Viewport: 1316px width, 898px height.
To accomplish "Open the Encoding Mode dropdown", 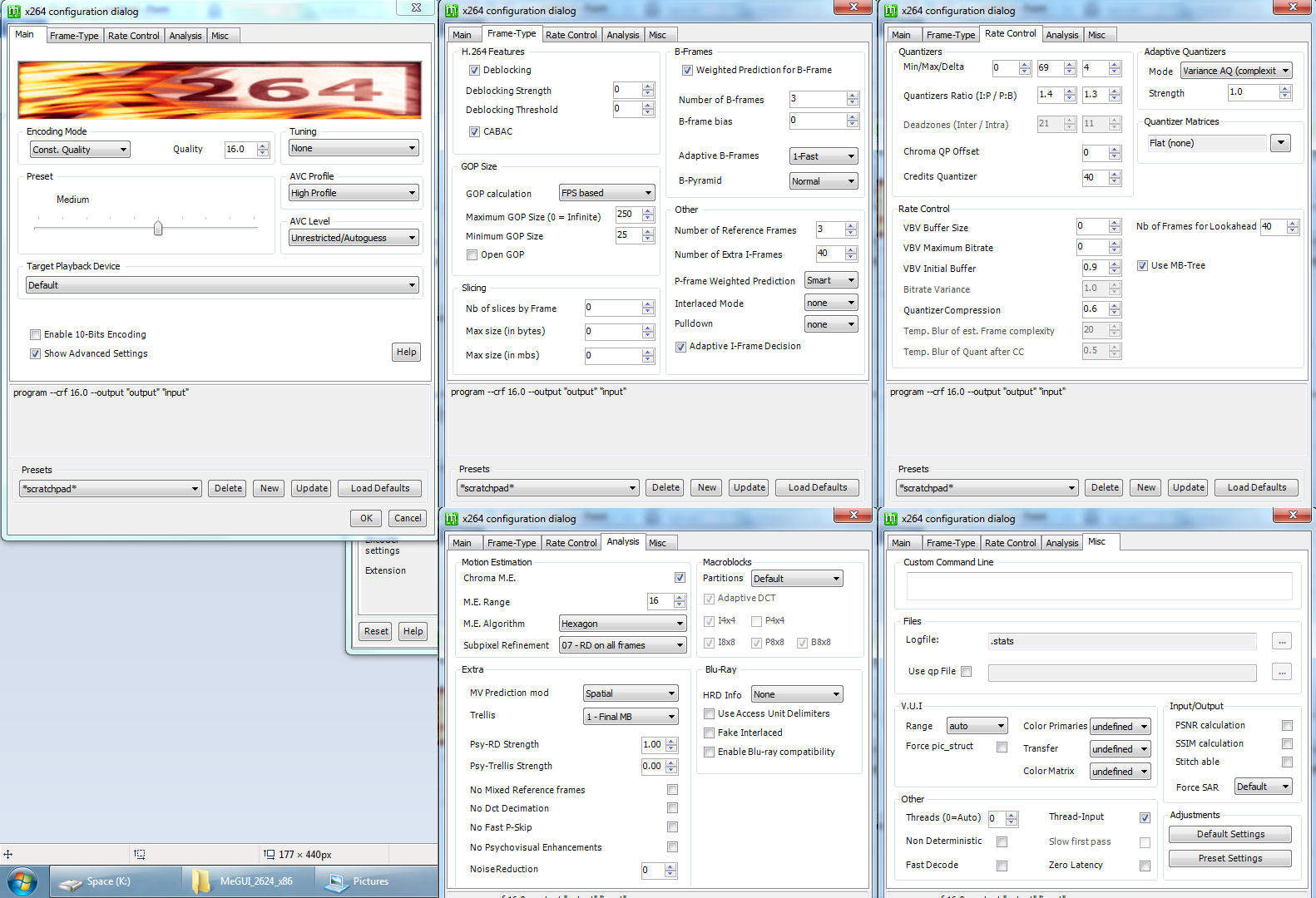I will pos(80,150).
